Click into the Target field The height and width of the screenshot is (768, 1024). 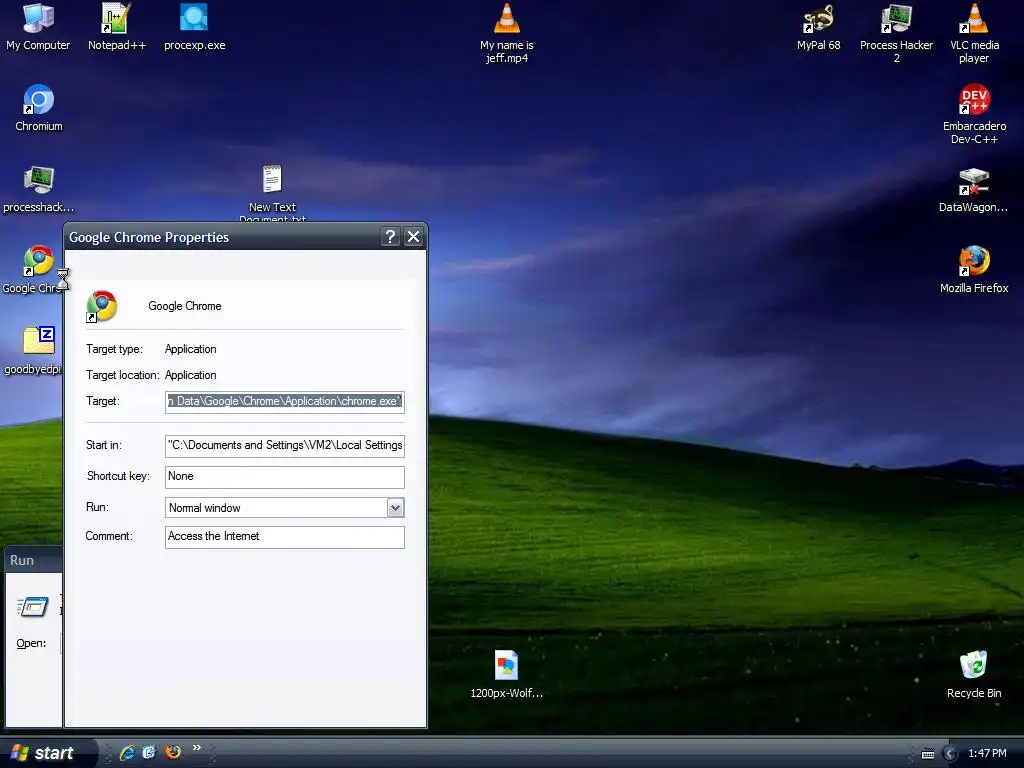pyautogui.click(x=285, y=401)
